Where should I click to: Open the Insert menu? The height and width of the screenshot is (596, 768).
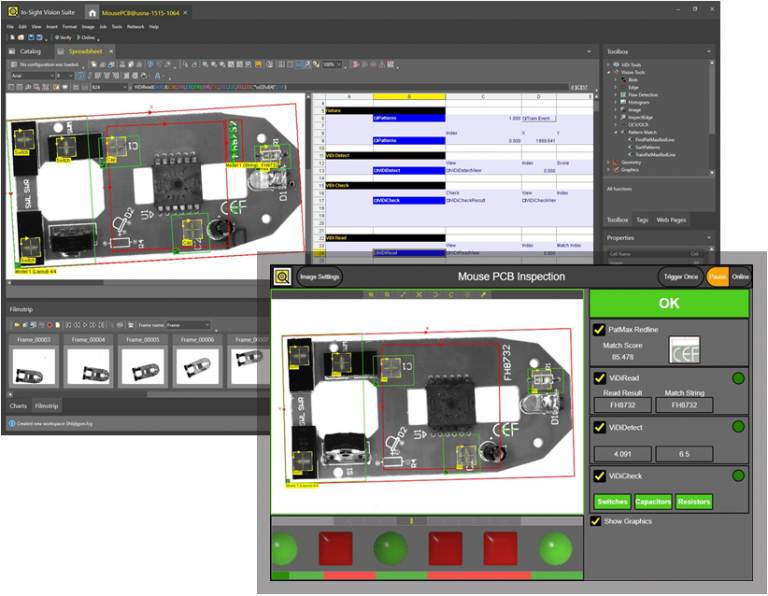point(52,26)
